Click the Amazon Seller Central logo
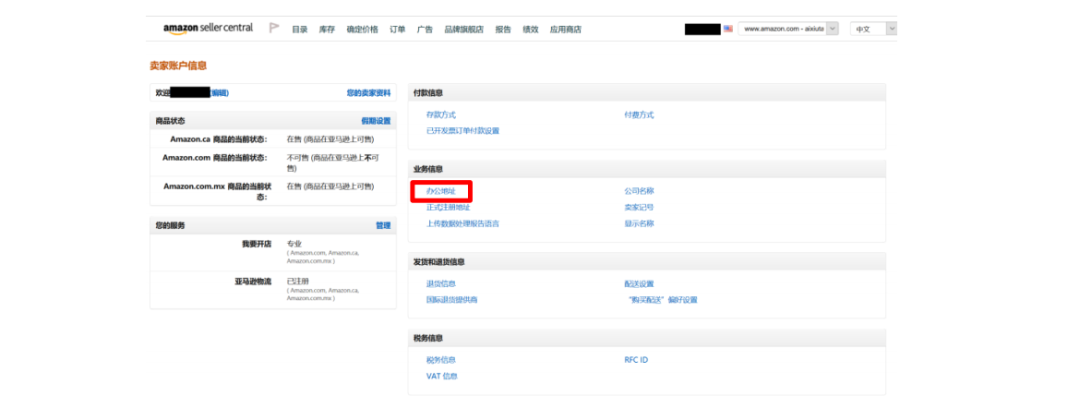This screenshot has width=1080, height=408. point(208,28)
